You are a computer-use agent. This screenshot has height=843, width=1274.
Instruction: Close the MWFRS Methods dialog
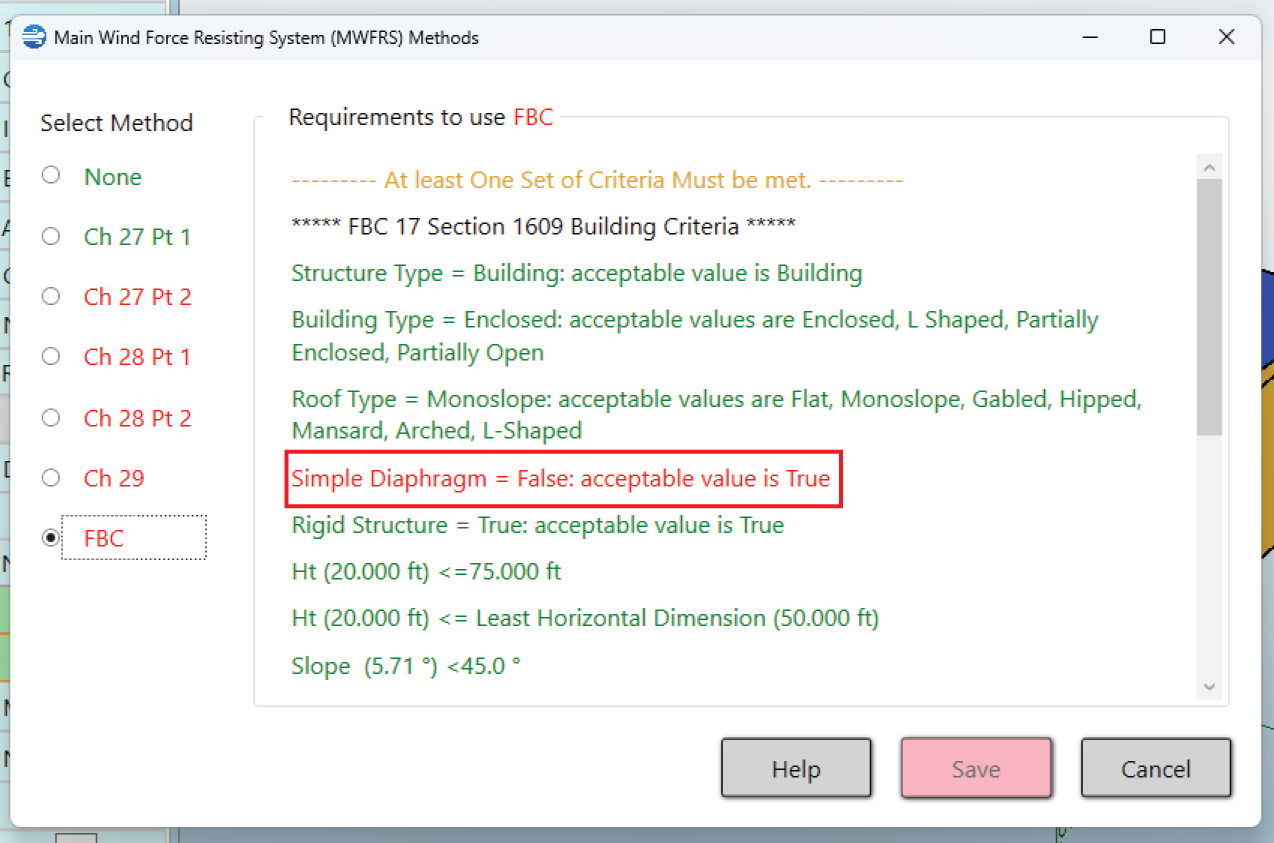(x=1226, y=37)
